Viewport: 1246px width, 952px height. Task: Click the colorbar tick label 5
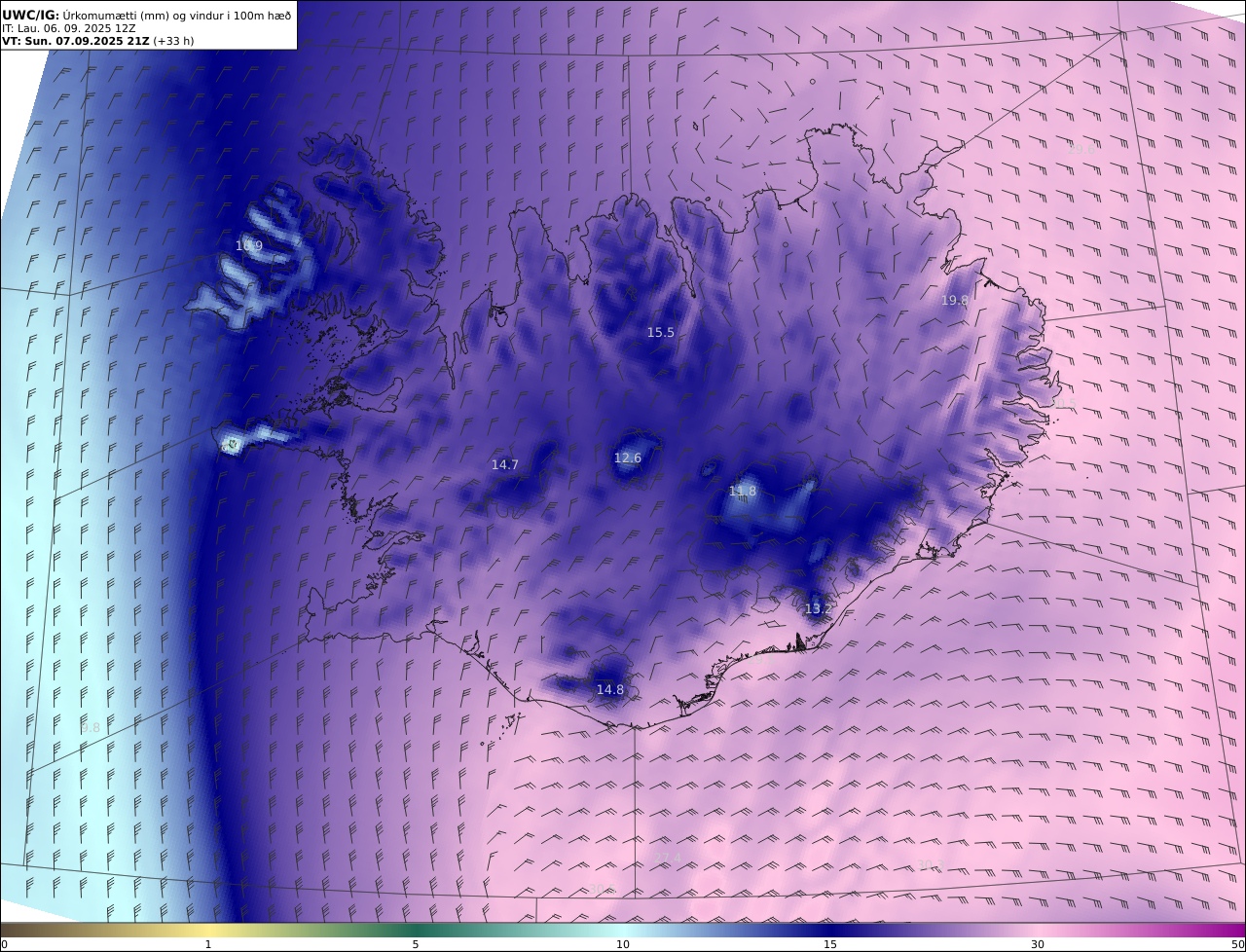(416, 944)
